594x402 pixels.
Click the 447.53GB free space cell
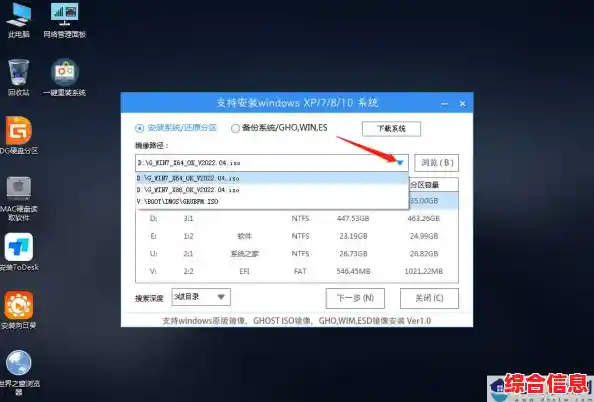coord(353,219)
